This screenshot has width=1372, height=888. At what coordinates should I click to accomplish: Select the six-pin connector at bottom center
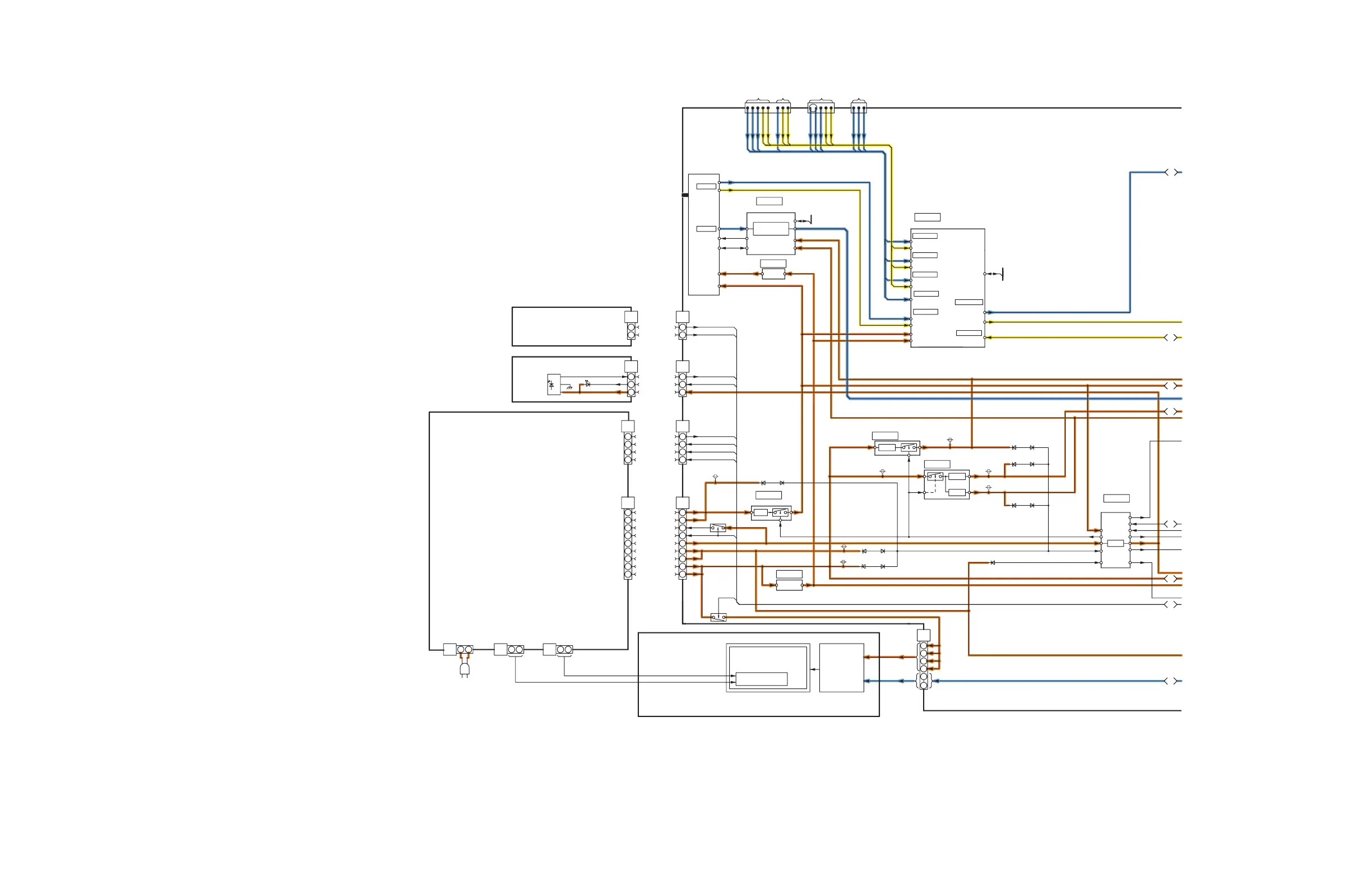924,665
